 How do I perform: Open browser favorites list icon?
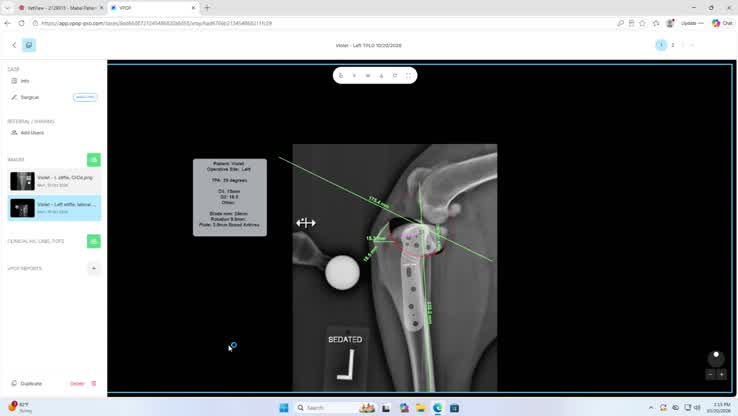pyautogui.click(x=656, y=23)
